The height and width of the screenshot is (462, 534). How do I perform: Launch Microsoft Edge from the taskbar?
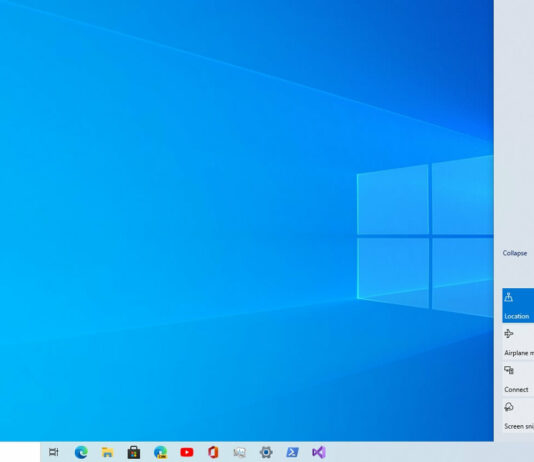click(81, 452)
